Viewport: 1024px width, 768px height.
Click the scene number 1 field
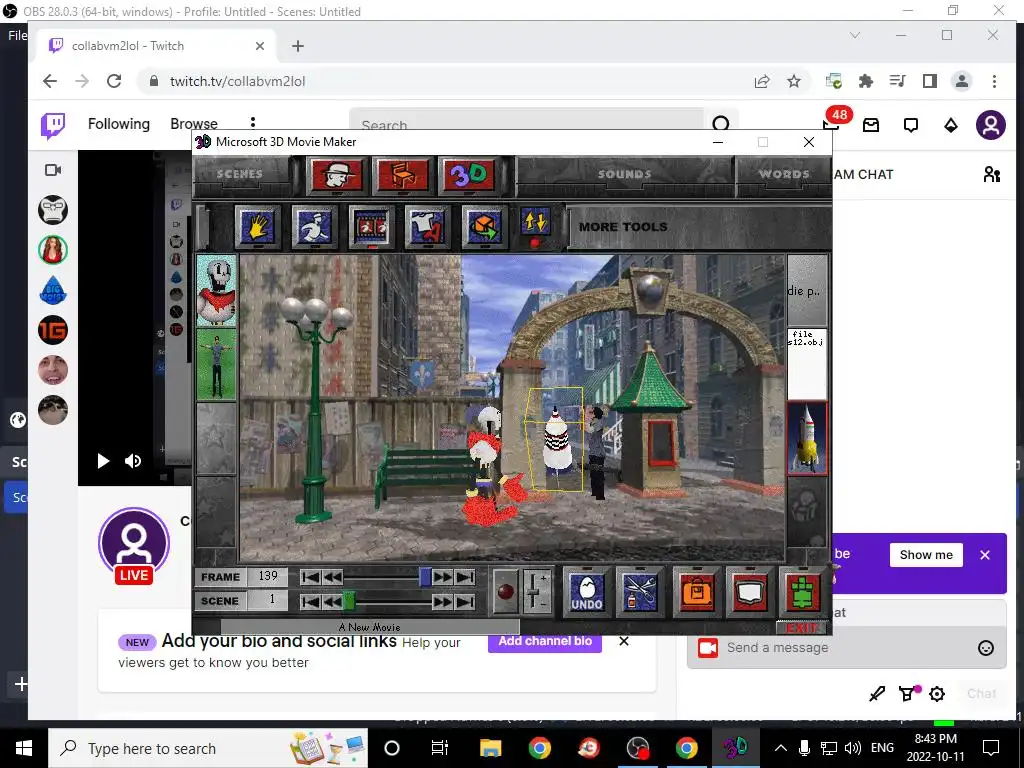tap(268, 600)
